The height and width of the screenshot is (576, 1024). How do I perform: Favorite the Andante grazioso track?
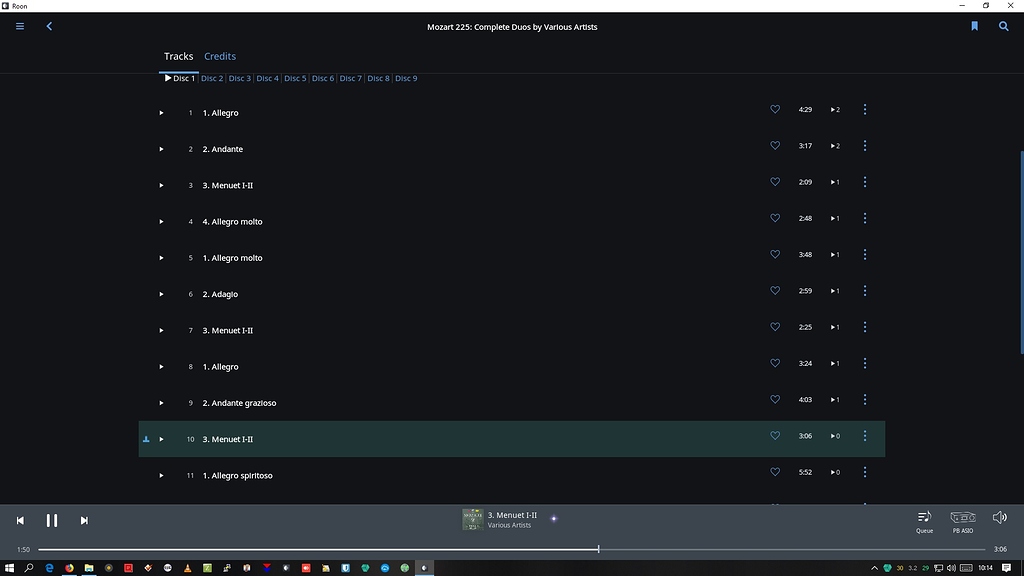[x=775, y=400]
